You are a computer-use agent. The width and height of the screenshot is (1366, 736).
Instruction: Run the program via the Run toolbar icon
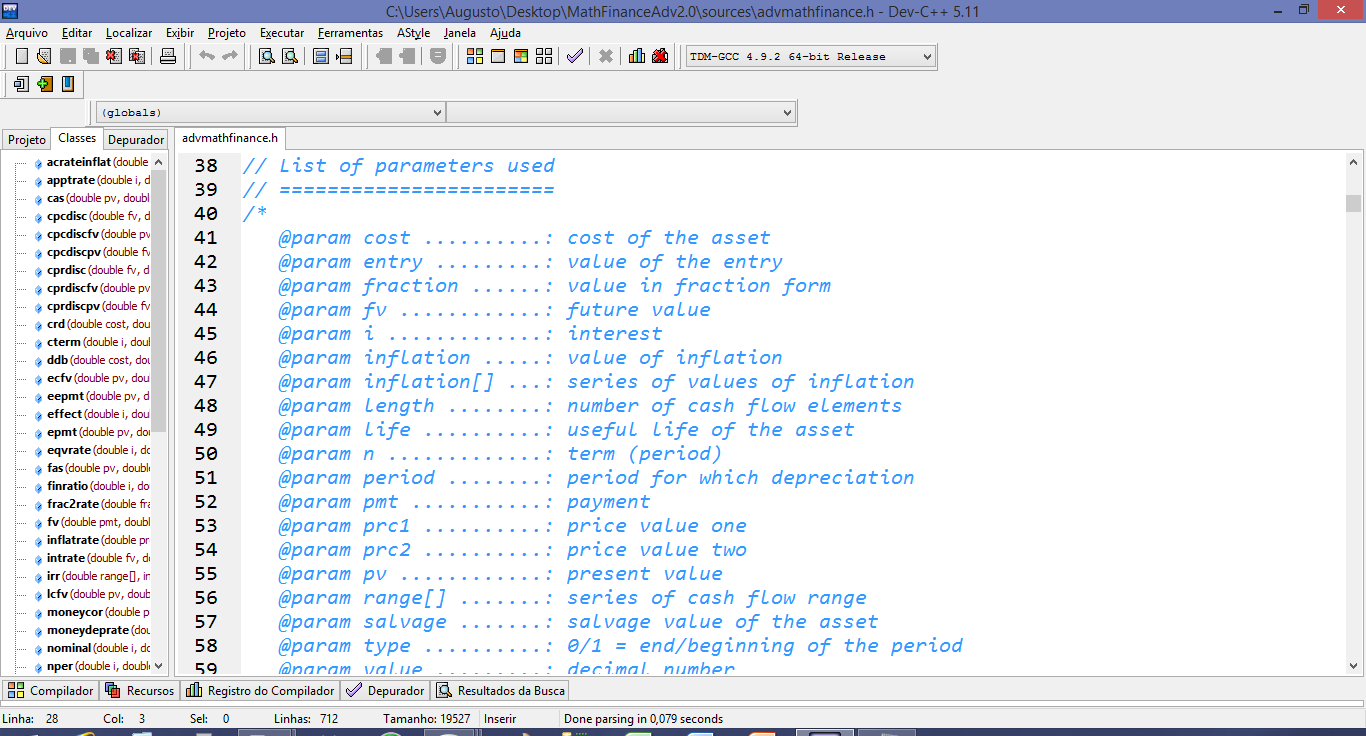coord(498,56)
